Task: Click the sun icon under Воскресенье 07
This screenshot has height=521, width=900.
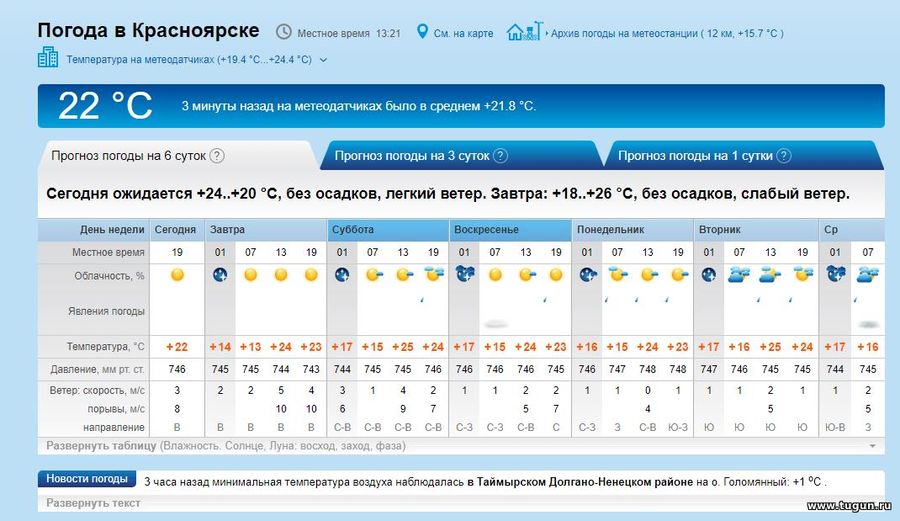Action: [495, 275]
